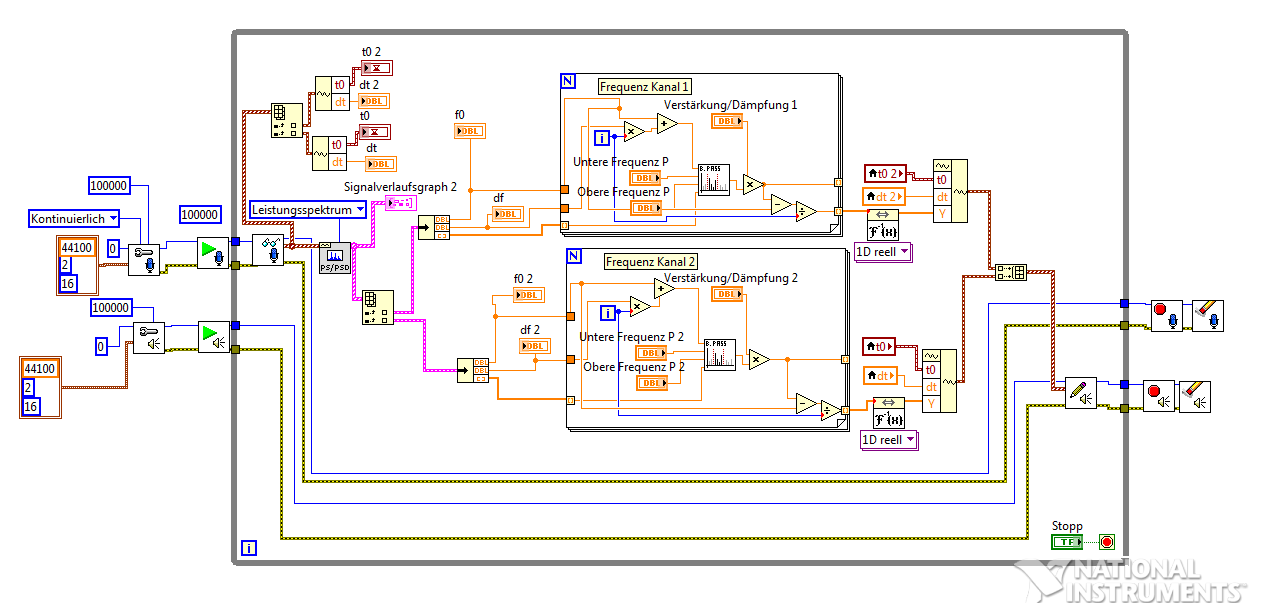Click the 44100 value in the lower format cluster
The width and height of the screenshot is (1266, 603).
pos(39,369)
